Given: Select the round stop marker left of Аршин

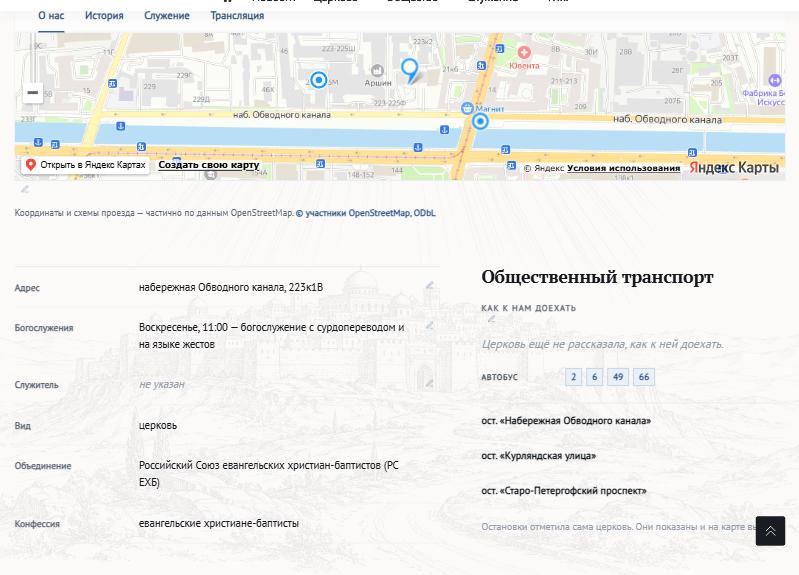Looking at the screenshot, I should (x=319, y=80).
